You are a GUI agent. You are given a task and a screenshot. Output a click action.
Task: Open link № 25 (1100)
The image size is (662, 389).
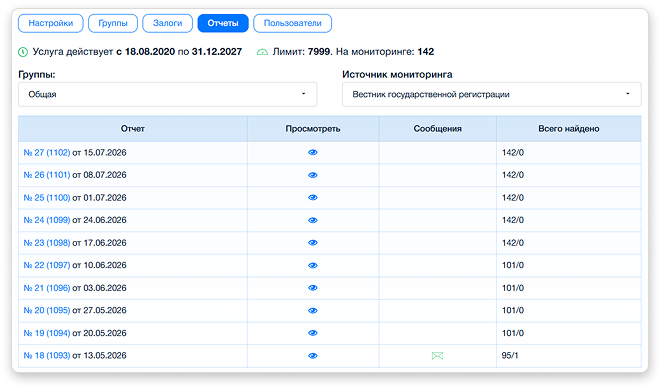[x=47, y=198]
